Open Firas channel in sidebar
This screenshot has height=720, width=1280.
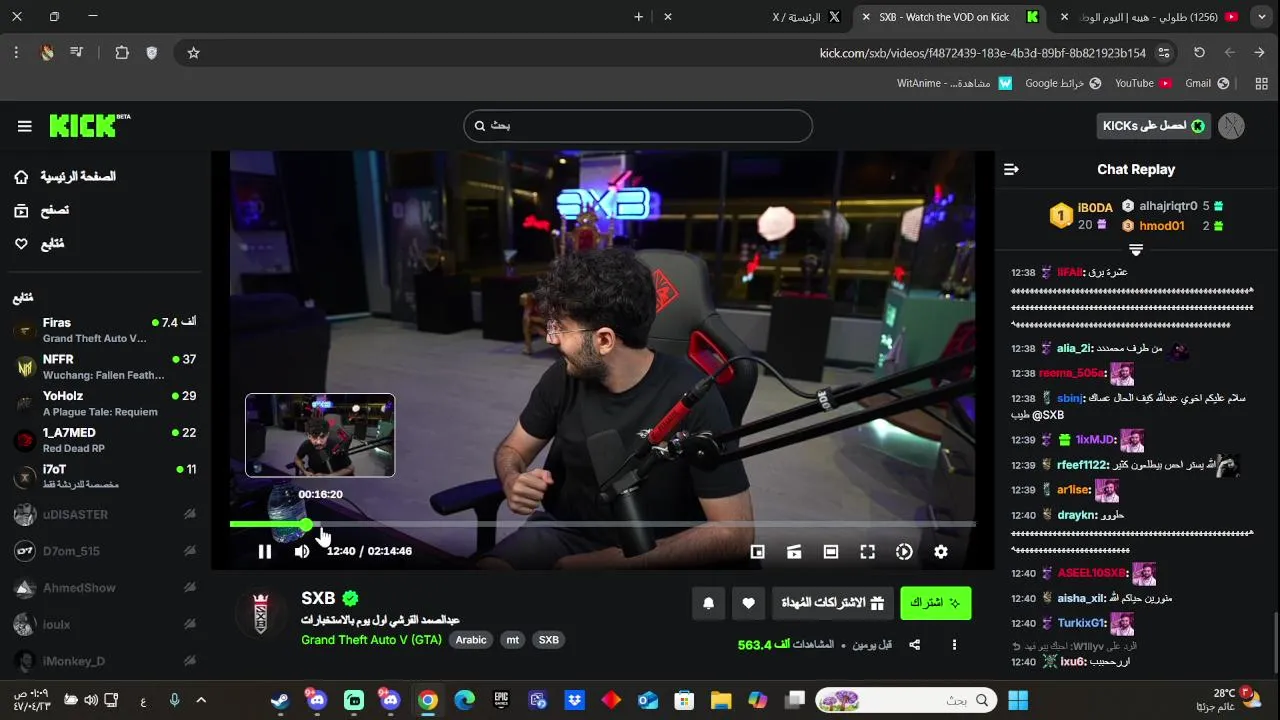pos(105,330)
